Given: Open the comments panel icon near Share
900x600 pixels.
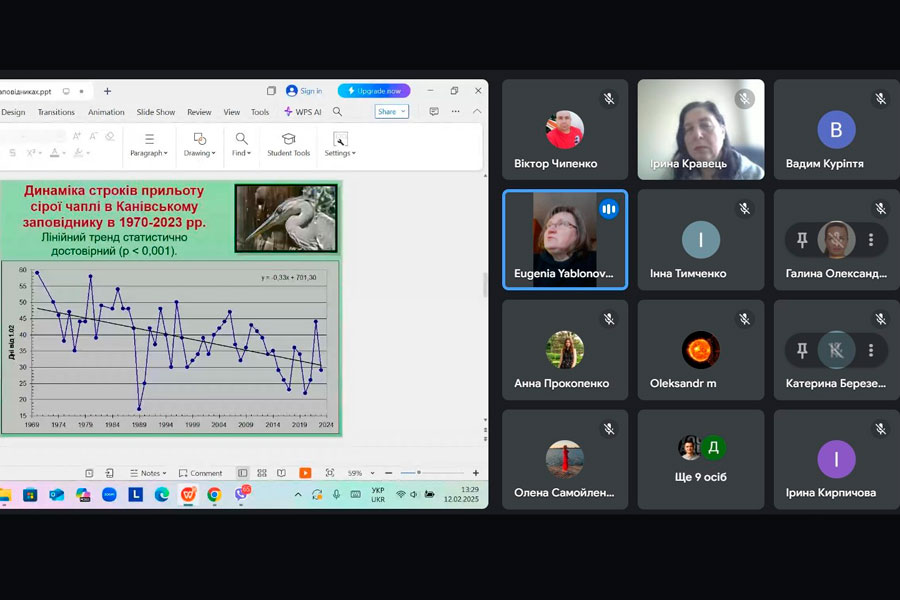Looking at the screenshot, I should click(x=433, y=112).
